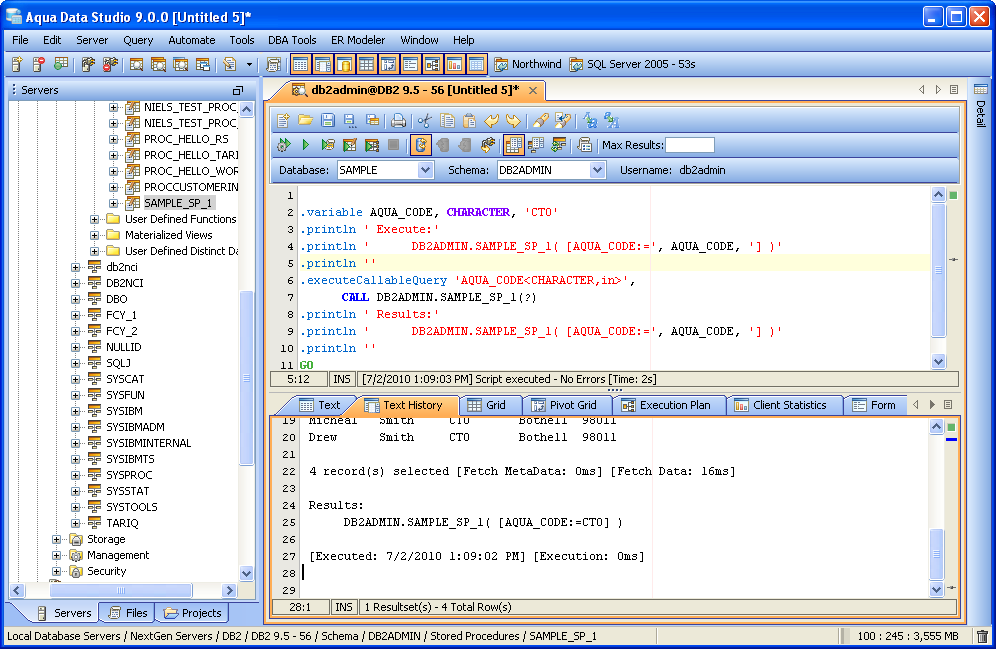Click the Undo arrow icon
The width and height of the screenshot is (996, 649).
click(x=491, y=120)
